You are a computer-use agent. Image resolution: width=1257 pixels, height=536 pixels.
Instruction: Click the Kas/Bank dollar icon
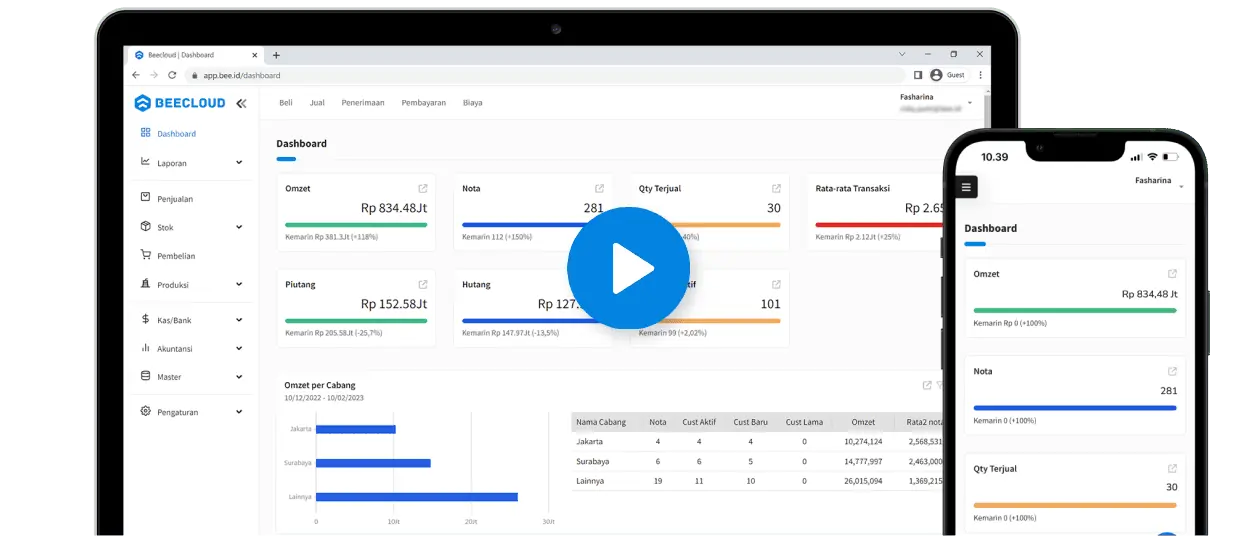pyautogui.click(x=145, y=320)
